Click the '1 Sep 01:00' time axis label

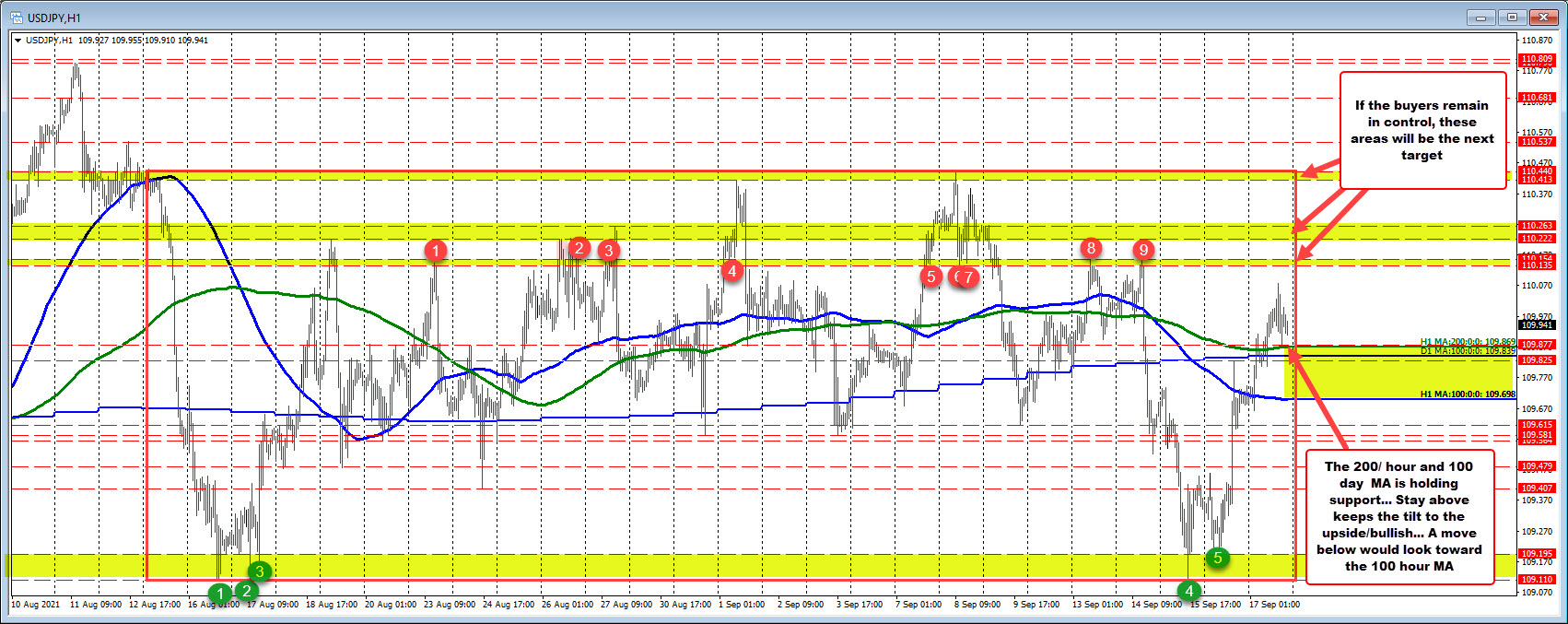tap(742, 605)
